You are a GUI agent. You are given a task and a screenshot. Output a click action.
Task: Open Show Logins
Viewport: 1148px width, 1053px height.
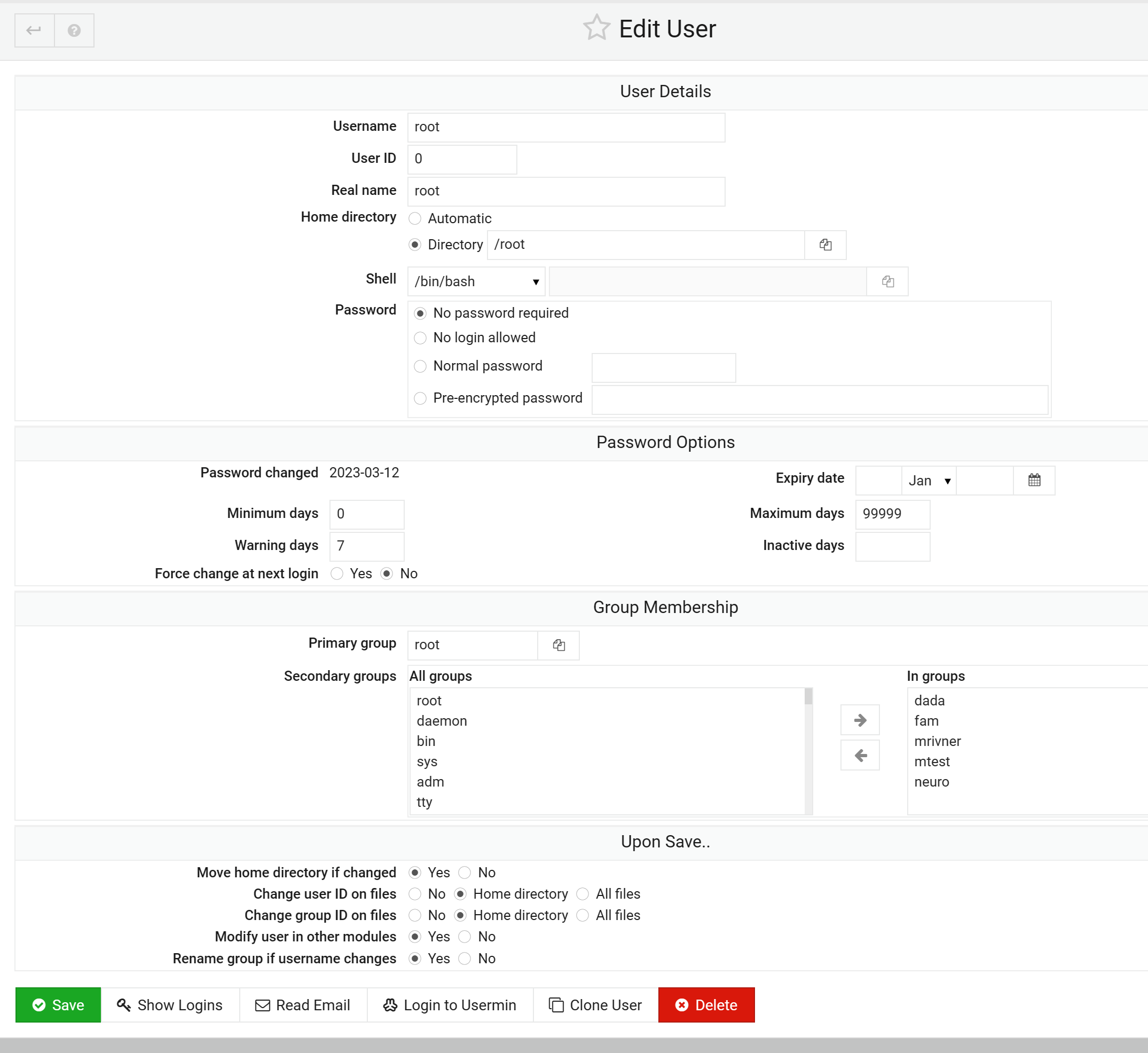pos(170,1004)
